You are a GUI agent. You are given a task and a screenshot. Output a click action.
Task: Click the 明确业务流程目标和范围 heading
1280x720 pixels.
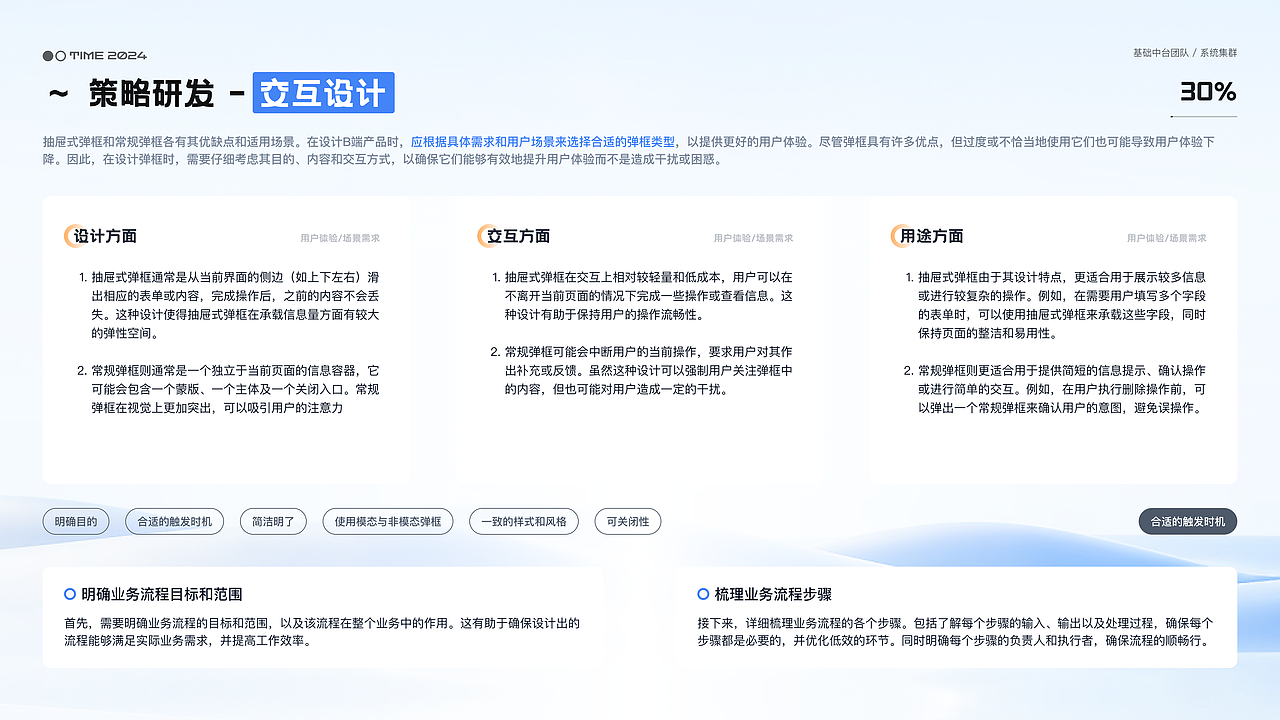pos(162,594)
